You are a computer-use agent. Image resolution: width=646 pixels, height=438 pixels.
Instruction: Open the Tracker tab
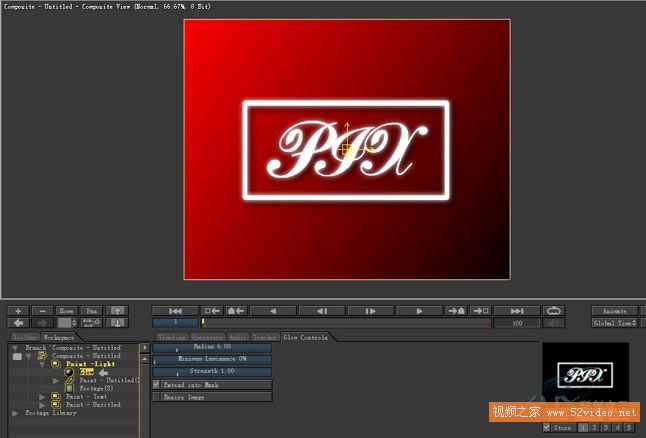click(264, 337)
